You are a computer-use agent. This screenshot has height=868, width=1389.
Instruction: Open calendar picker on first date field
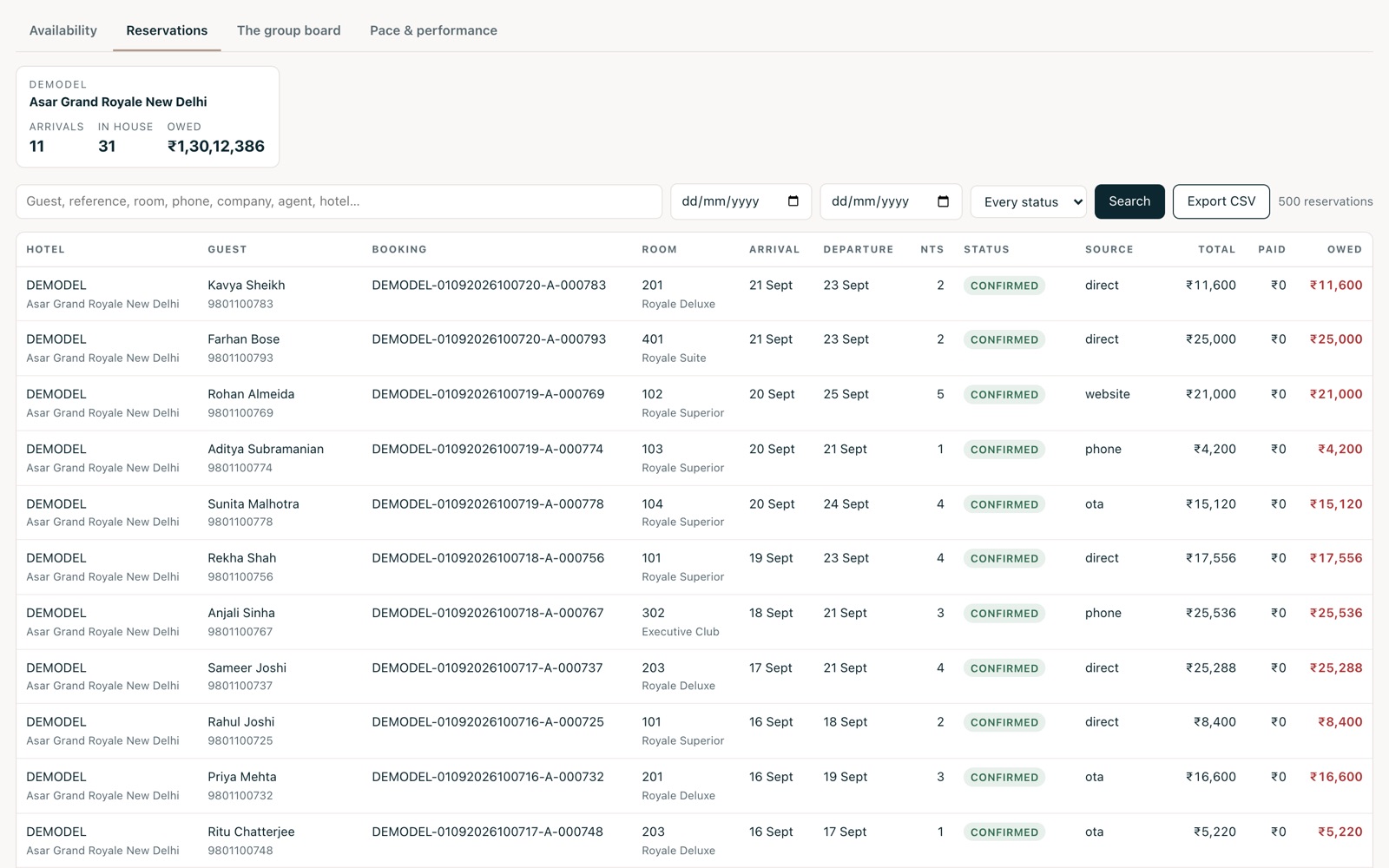pyautogui.click(x=793, y=201)
